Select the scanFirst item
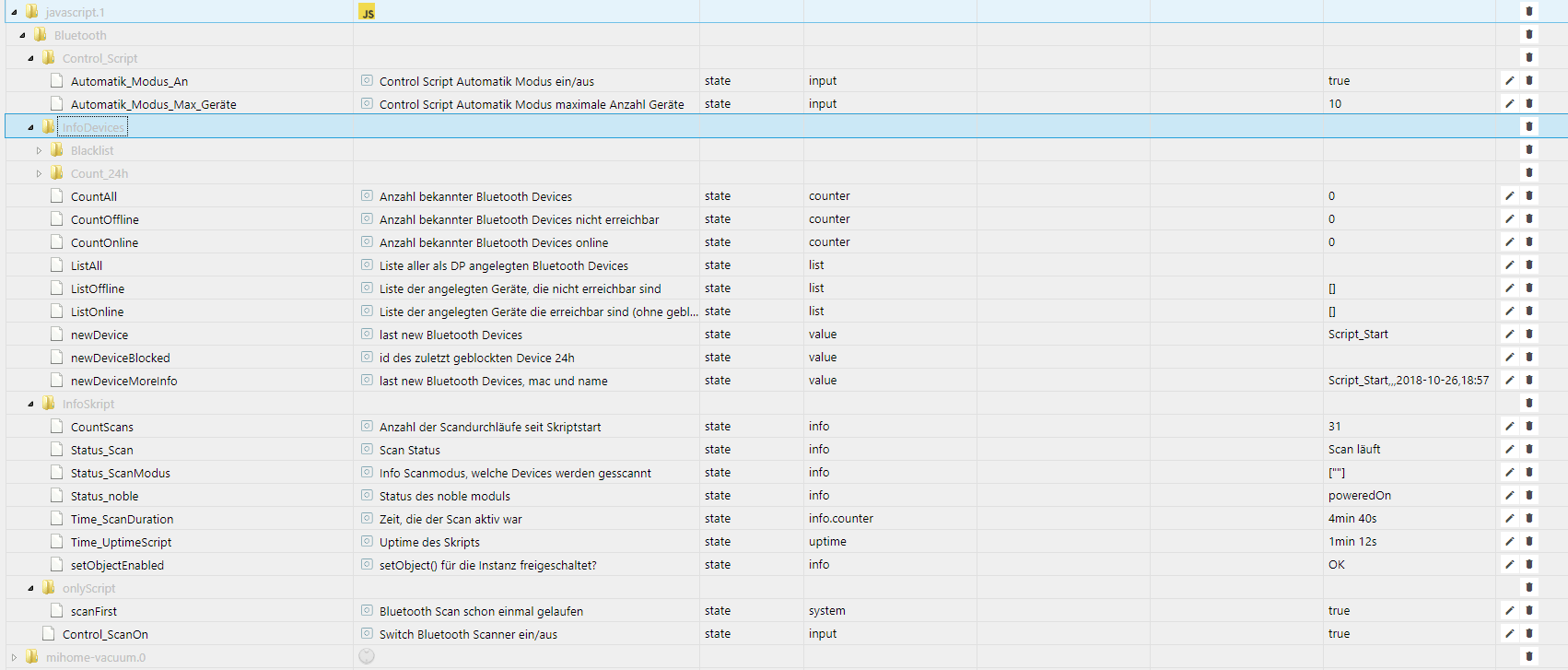This screenshot has height=670, width=1568. click(94, 611)
